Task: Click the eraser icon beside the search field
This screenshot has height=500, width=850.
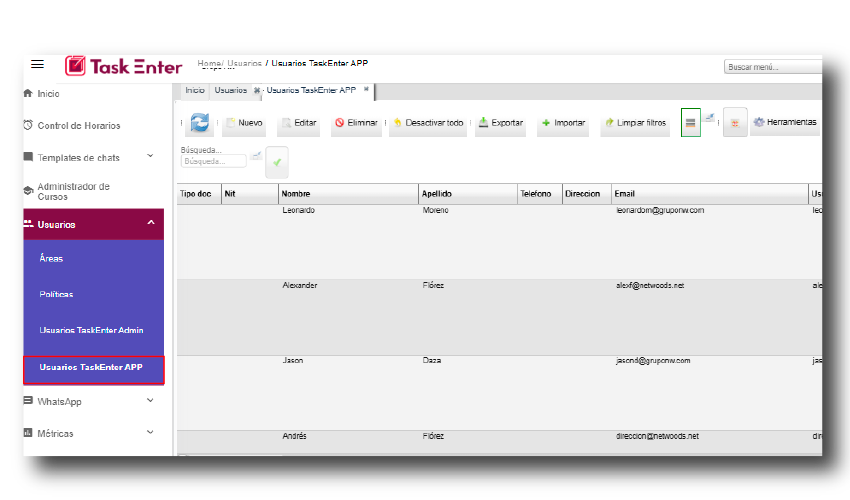Action: [256, 156]
